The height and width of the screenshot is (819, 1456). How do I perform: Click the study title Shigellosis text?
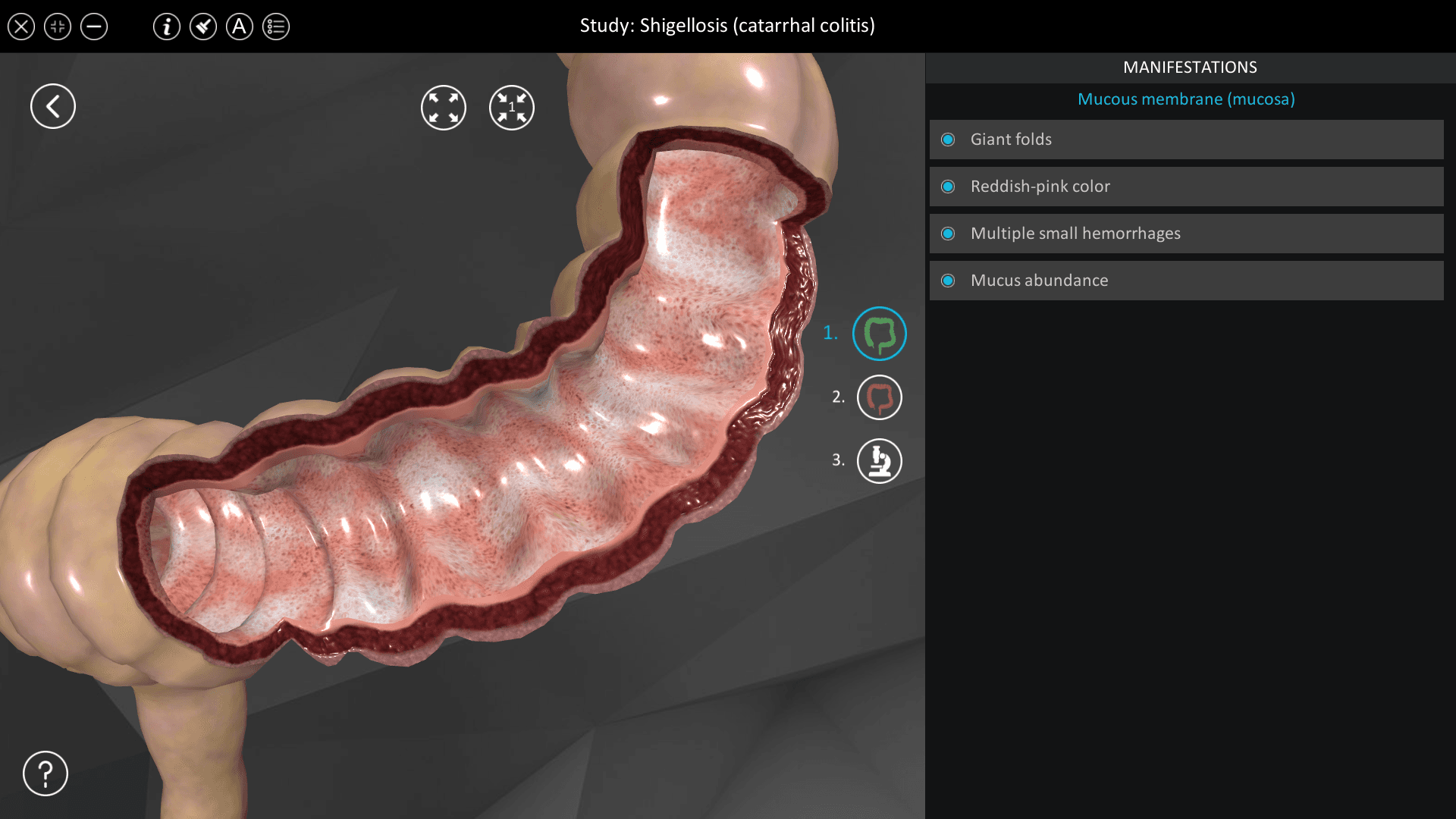coord(727,26)
